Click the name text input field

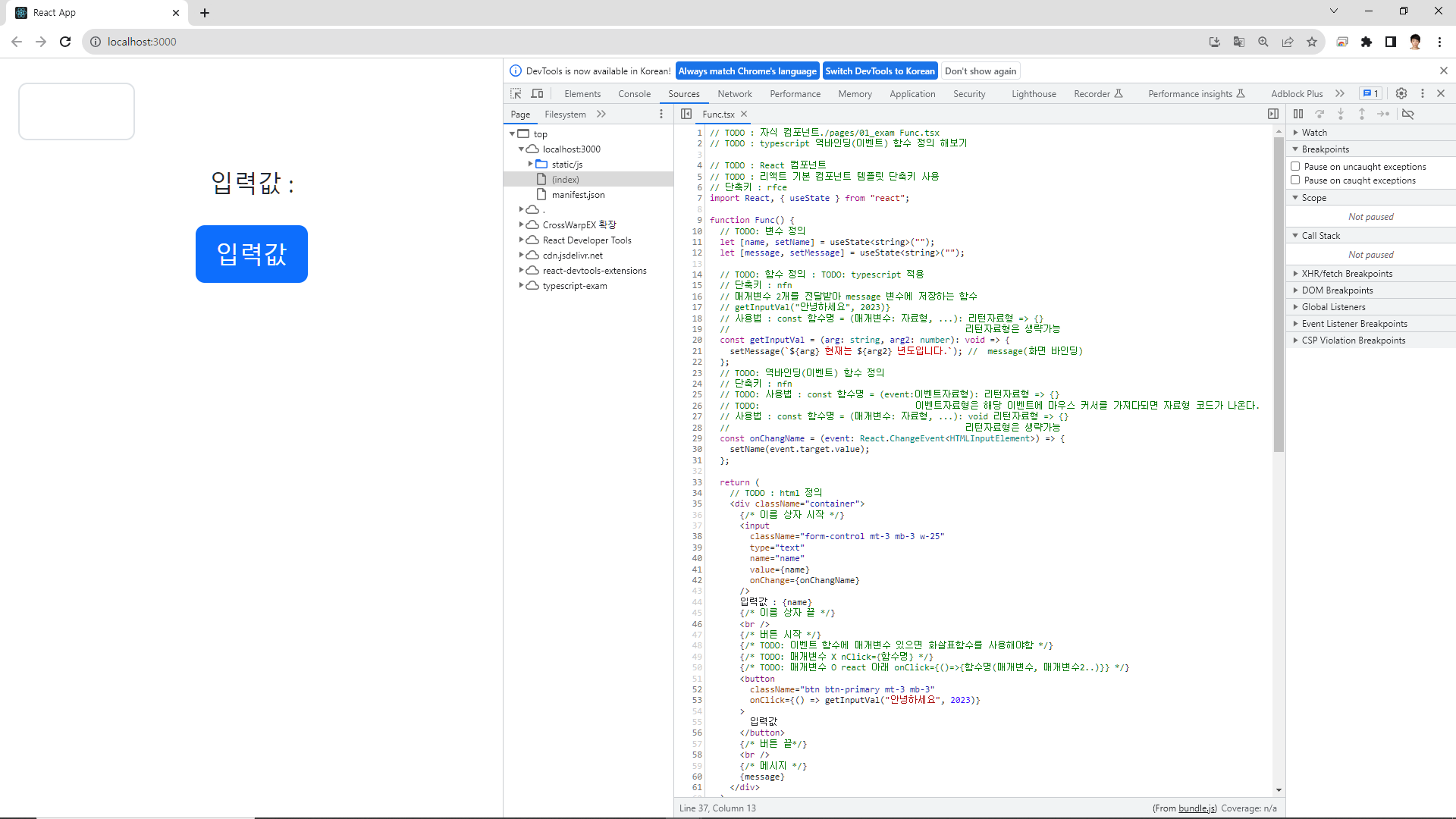click(x=77, y=111)
